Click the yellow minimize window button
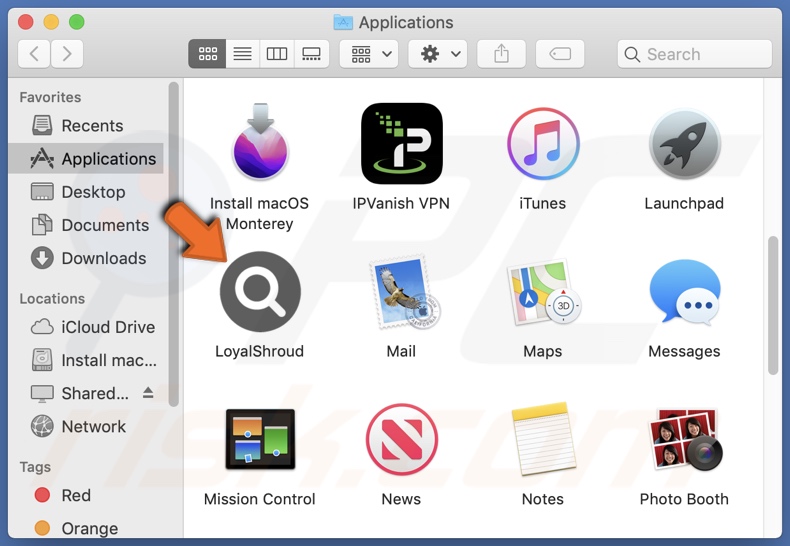Image resolution: width=790 pixels, height=546 pixels. 51,22
